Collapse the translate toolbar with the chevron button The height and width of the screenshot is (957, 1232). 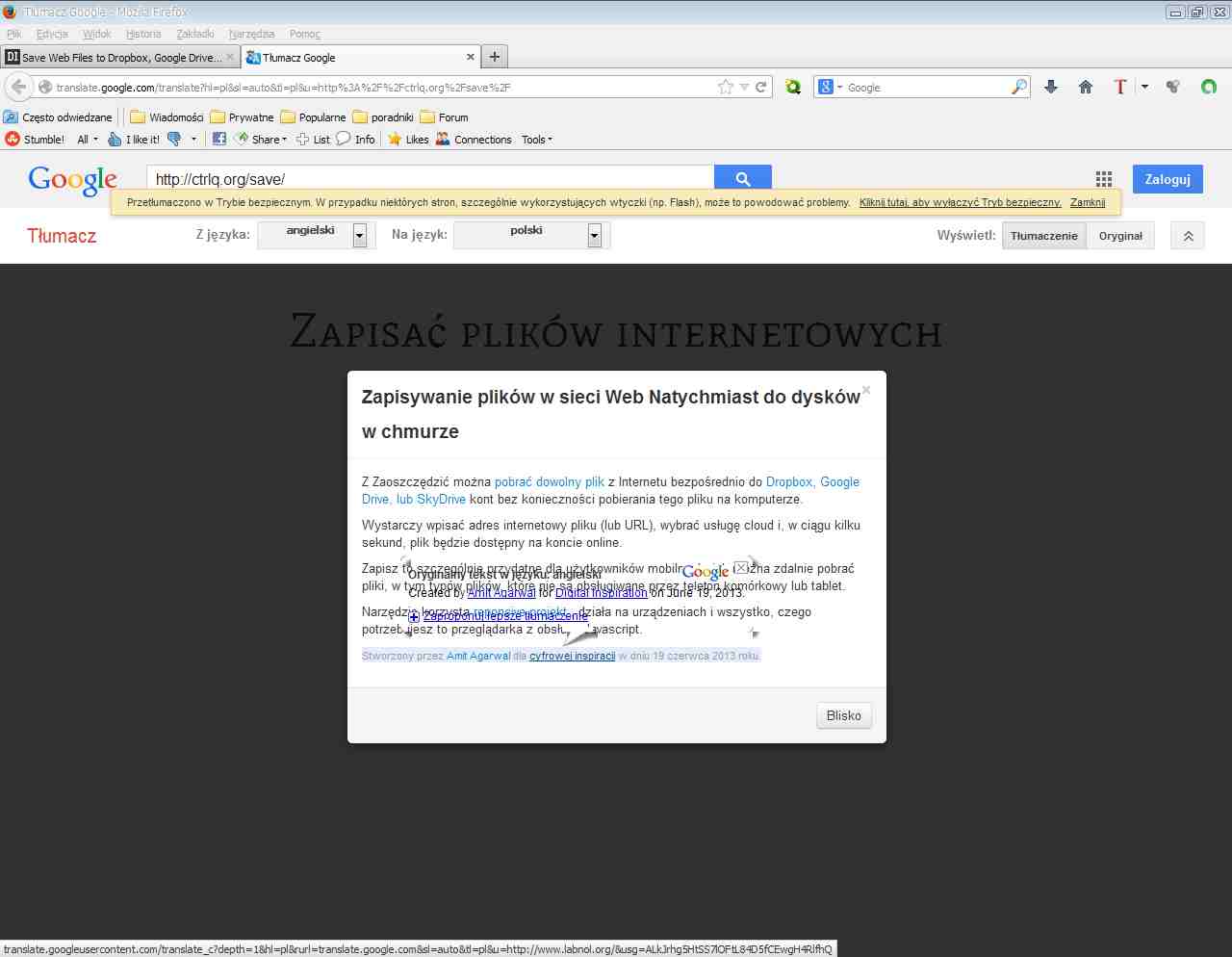tap(1188, 236)
